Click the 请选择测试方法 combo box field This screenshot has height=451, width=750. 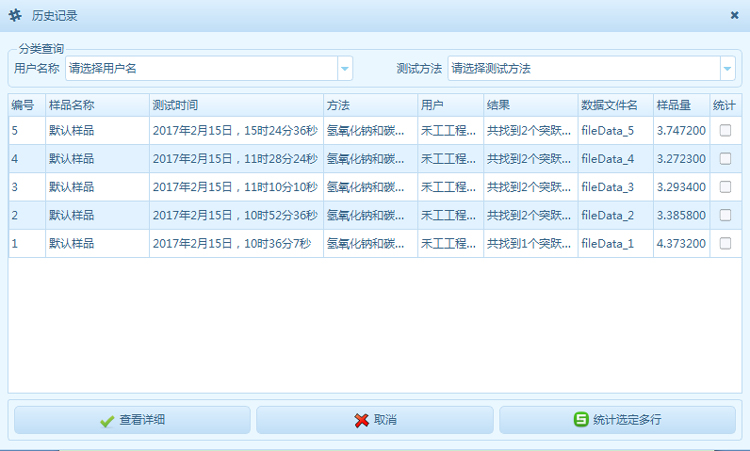coord(582,69)
